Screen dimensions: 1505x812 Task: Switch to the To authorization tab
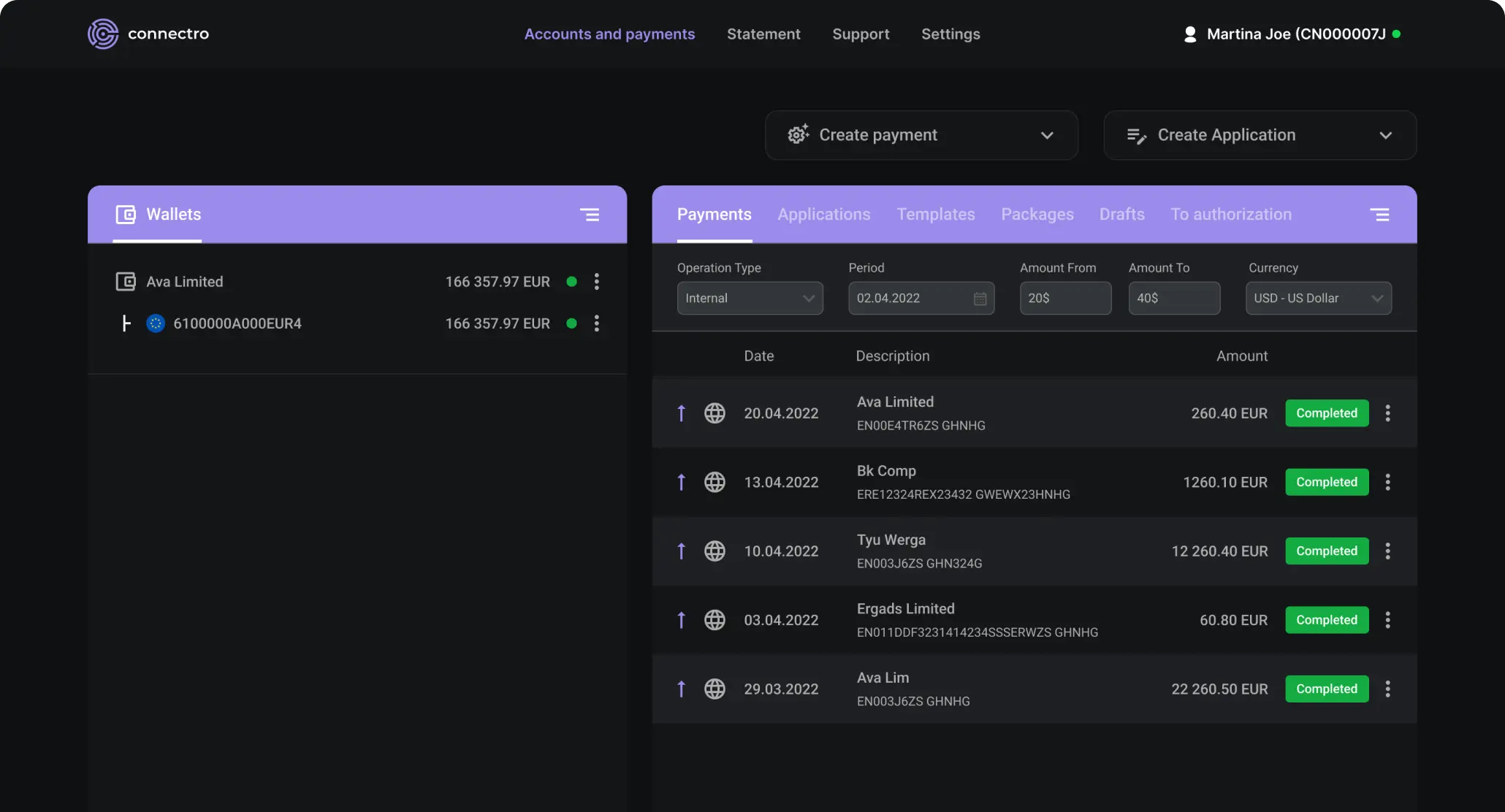coord(1230,215)
